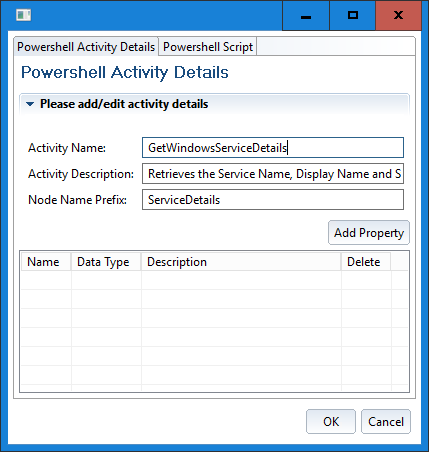This screenshot has width=429, height=452.
Task: Click the Activity Description text box
Action: click(x=273, y=174)
